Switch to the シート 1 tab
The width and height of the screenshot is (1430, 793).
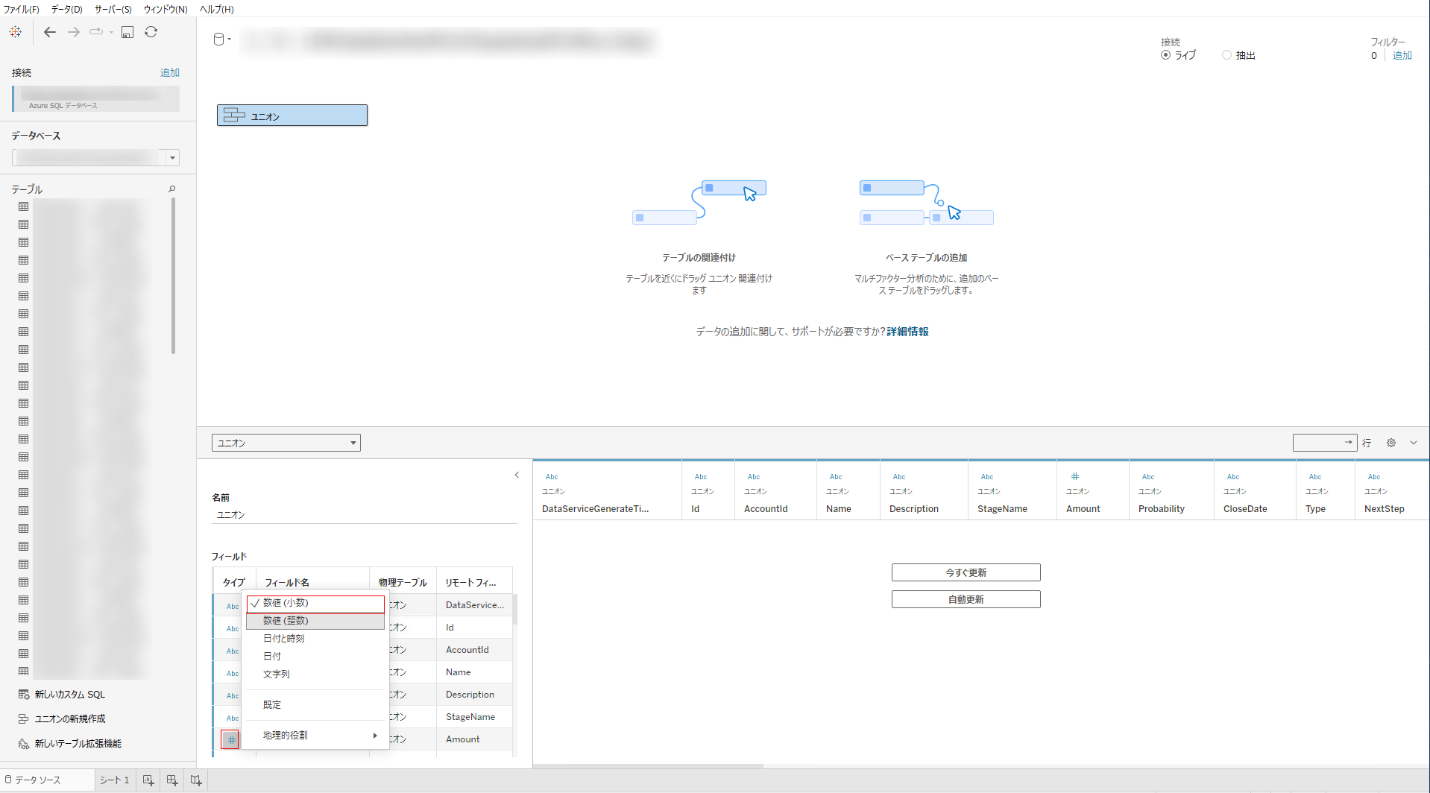click(113, 780)
